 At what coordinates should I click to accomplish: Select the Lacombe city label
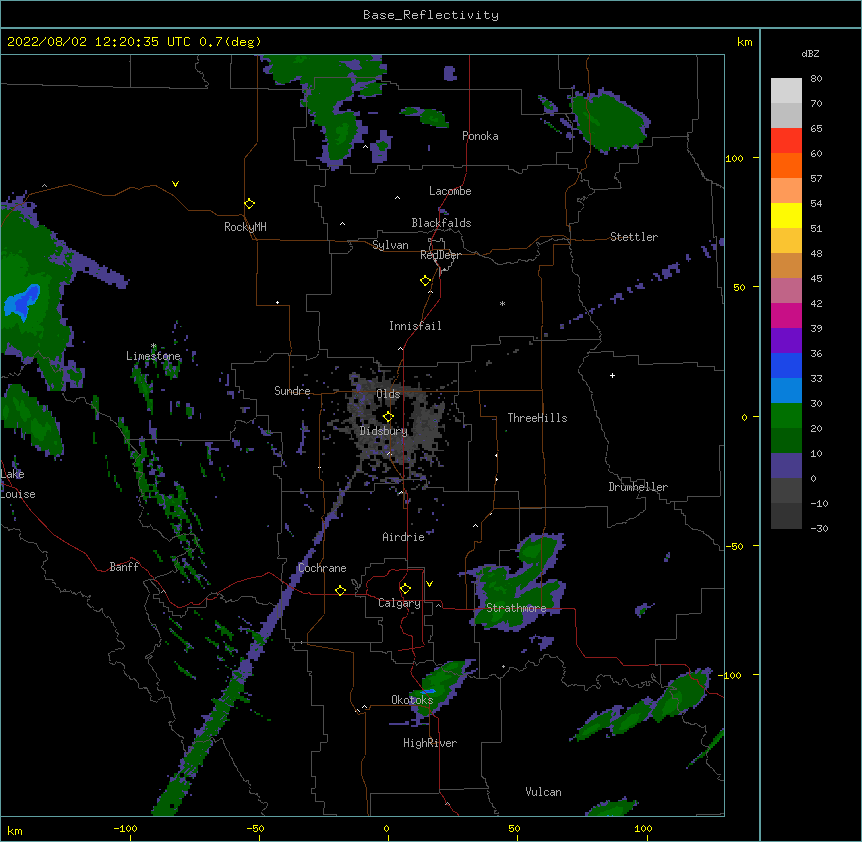[x=450, y=191]
